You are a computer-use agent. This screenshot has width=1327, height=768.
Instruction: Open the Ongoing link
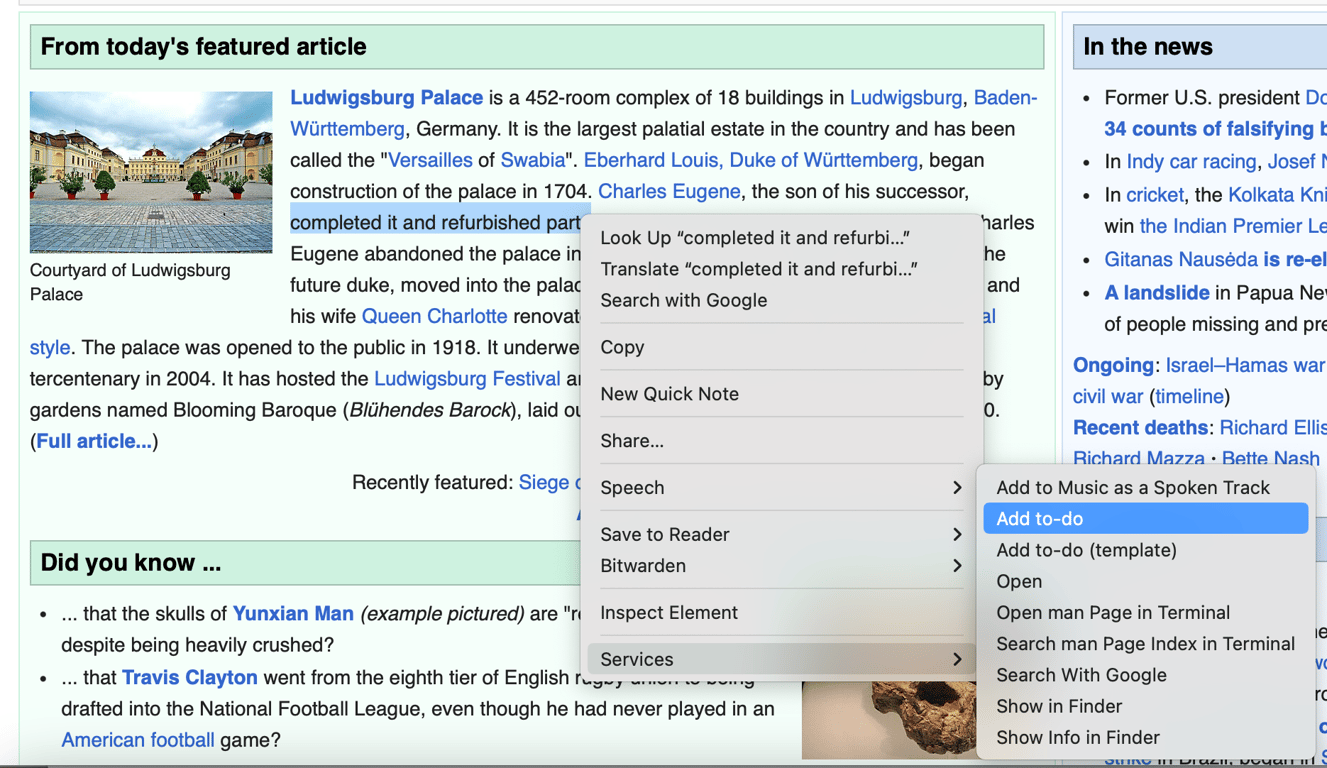[x=1113, y=365]
